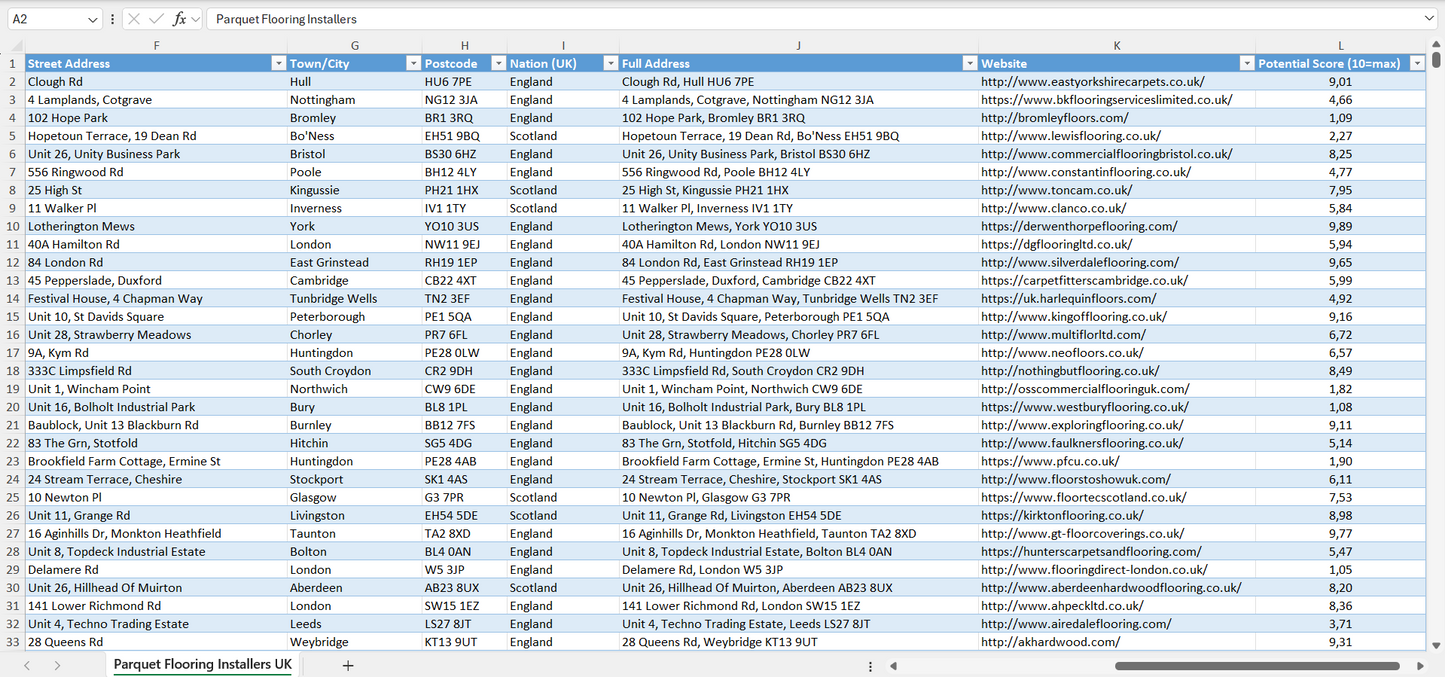Click the Cancel X icon in formula bar
1445x677 pixels.
tap(134, 19)
